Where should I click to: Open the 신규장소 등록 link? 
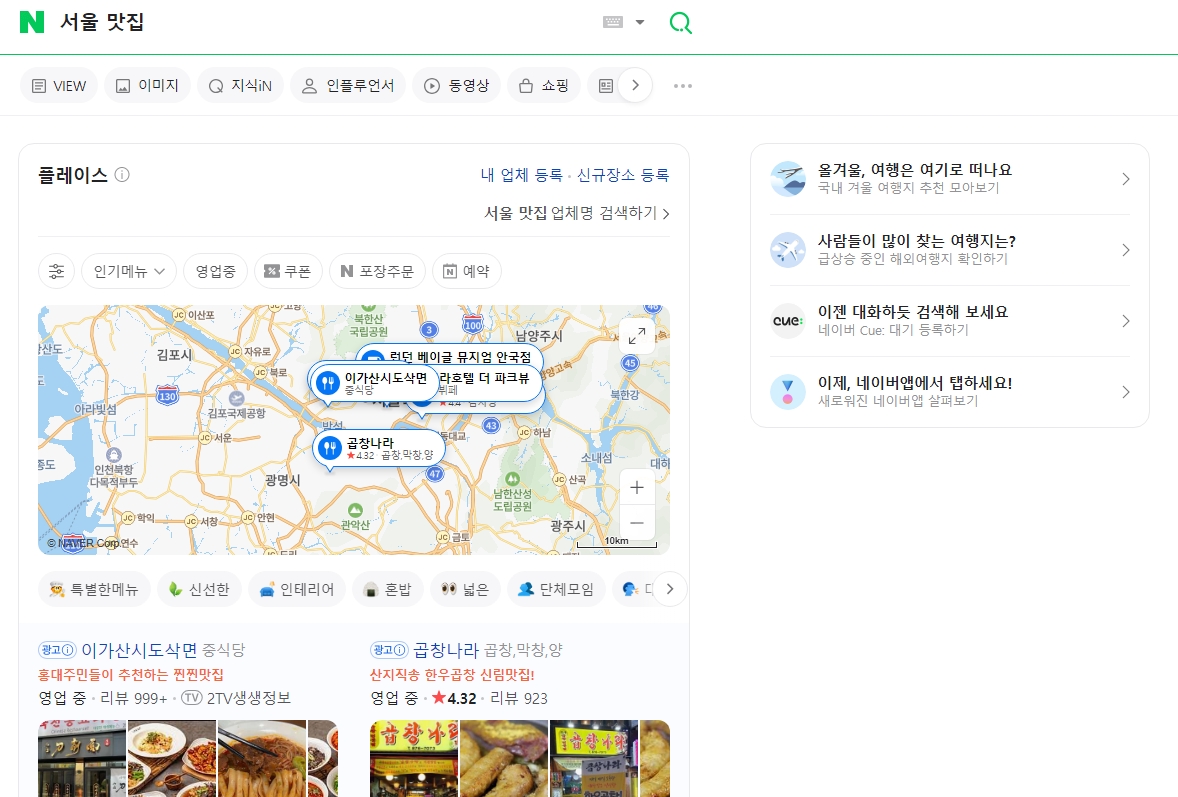pos(625,174)
